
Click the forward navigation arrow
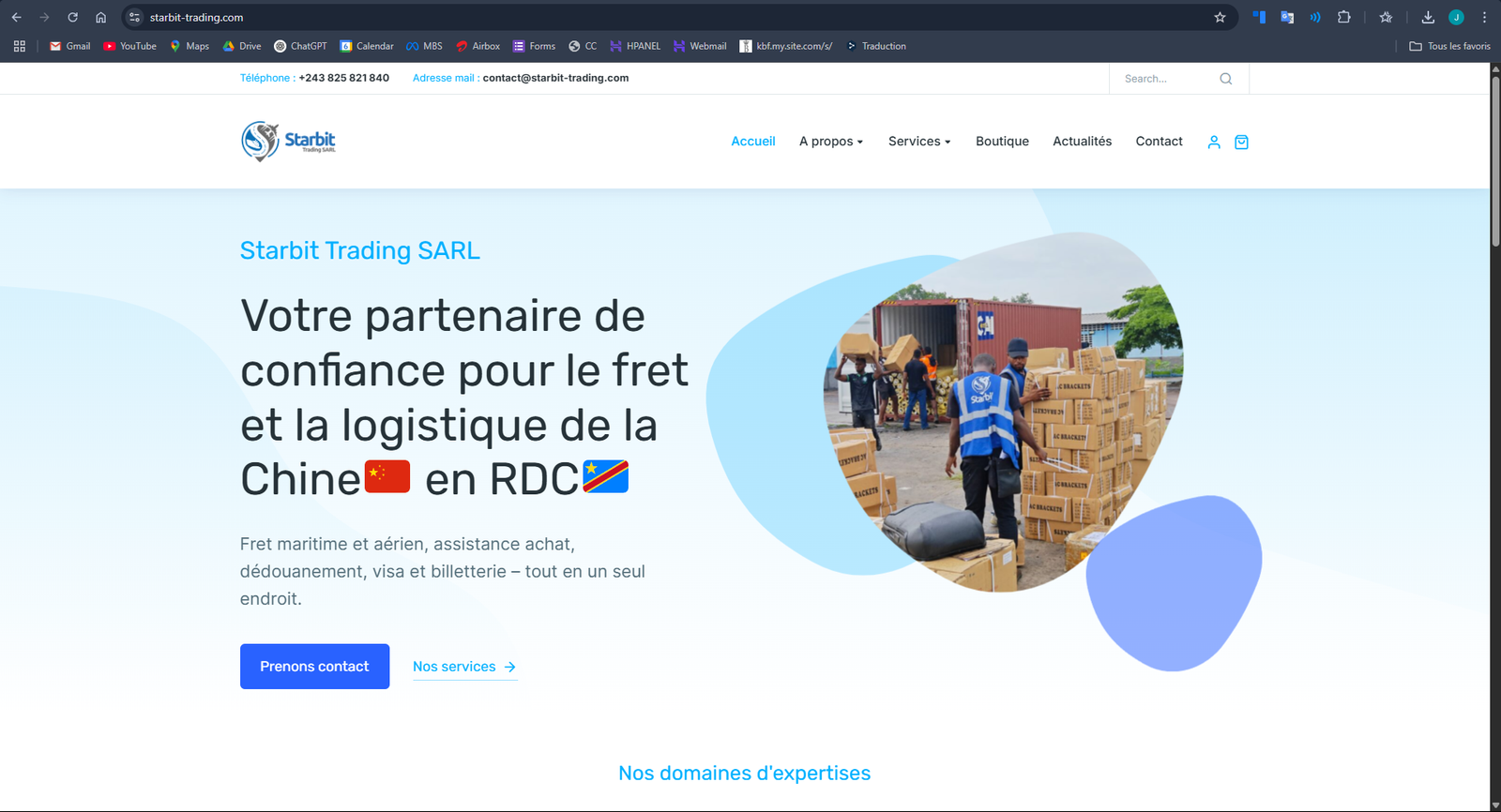44,17
